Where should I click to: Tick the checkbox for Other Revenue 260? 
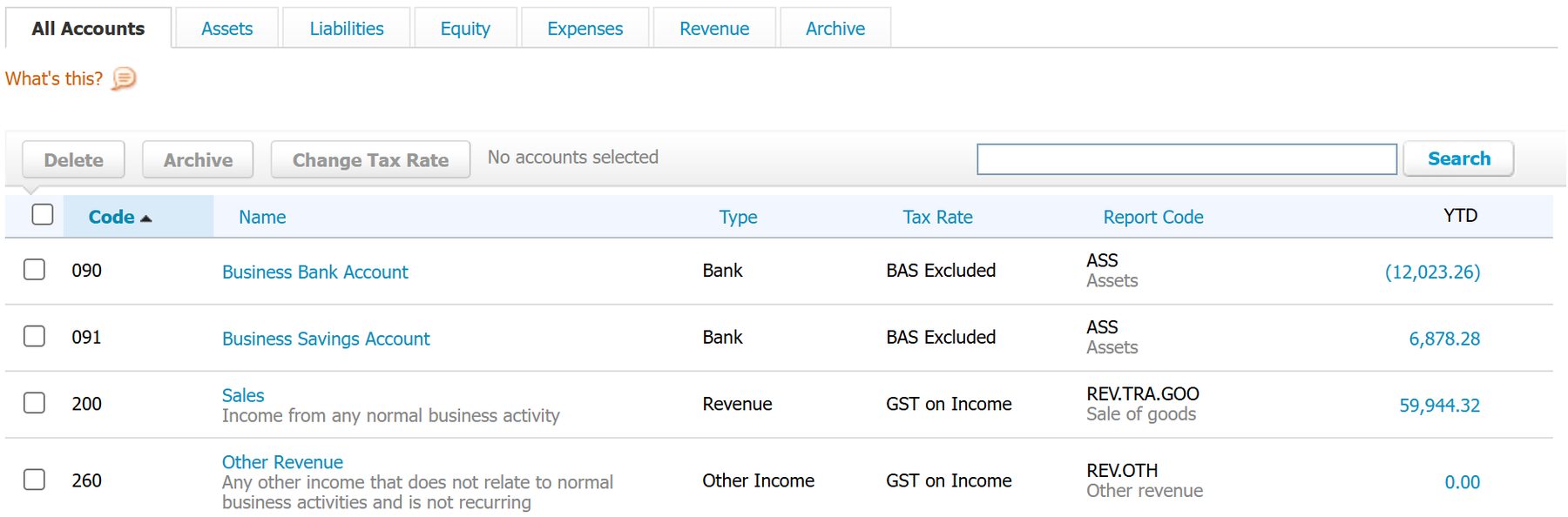click(34, 479)
